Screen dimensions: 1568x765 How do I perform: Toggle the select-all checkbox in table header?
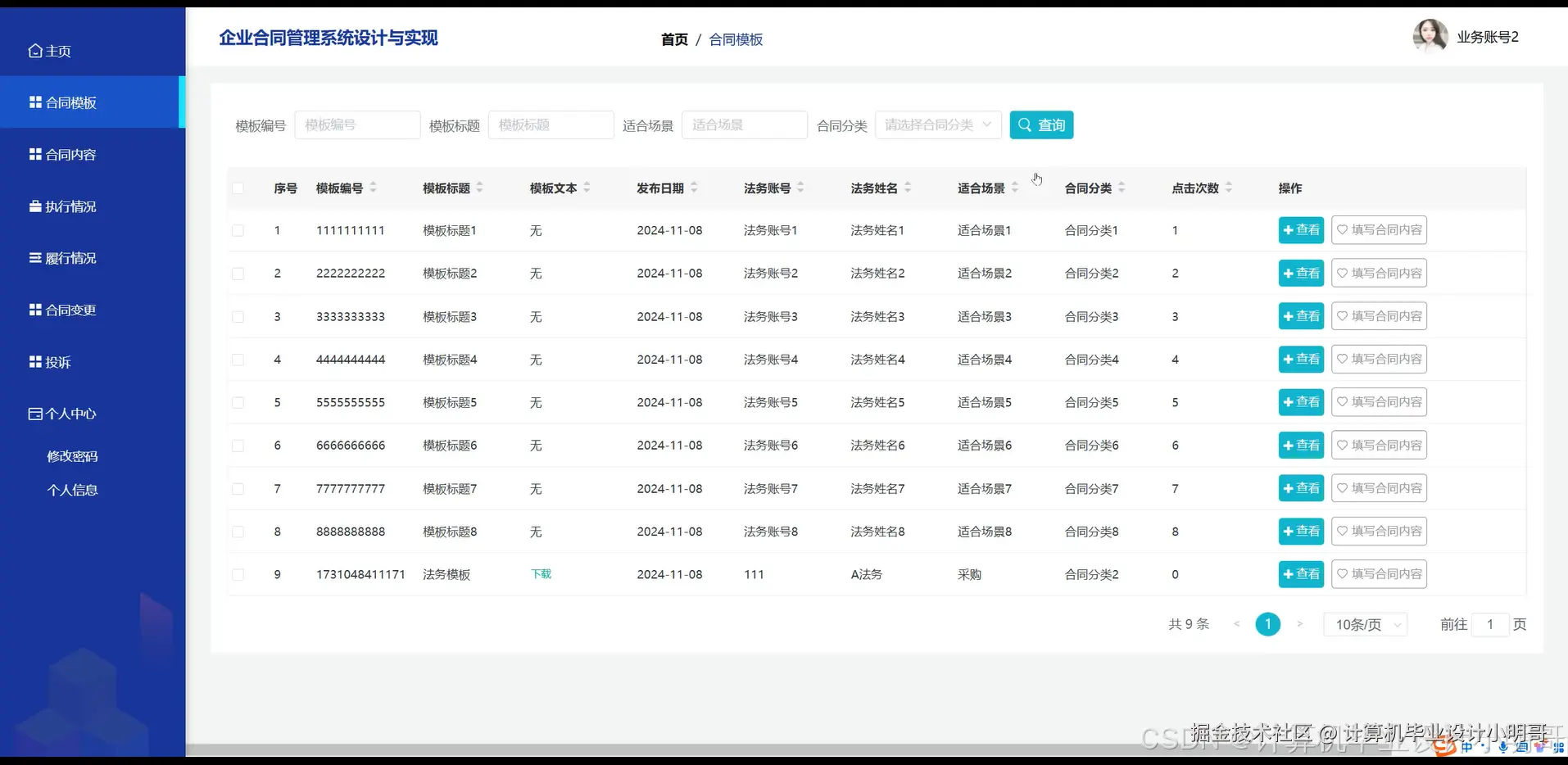click(x=238, y=188)
